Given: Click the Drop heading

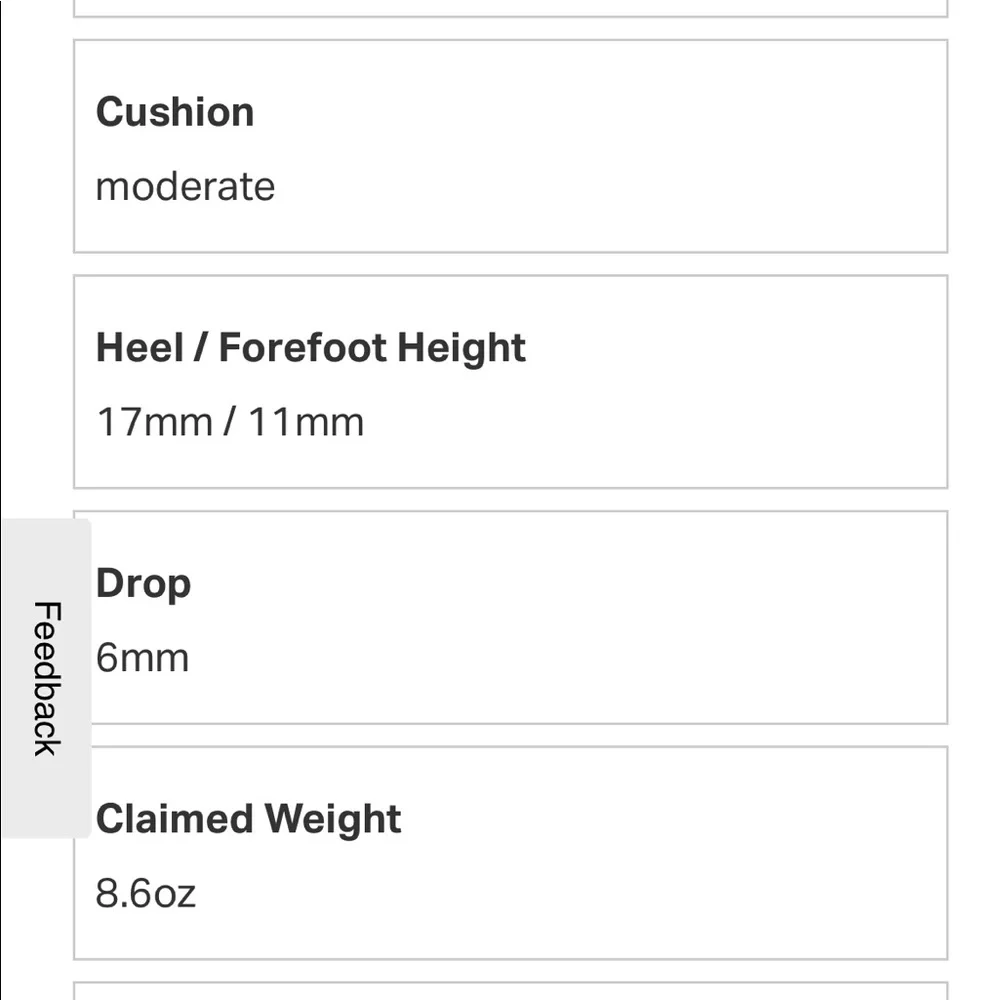Looking at the screenshot, I should pyautogui.click(x=143, y=583).
